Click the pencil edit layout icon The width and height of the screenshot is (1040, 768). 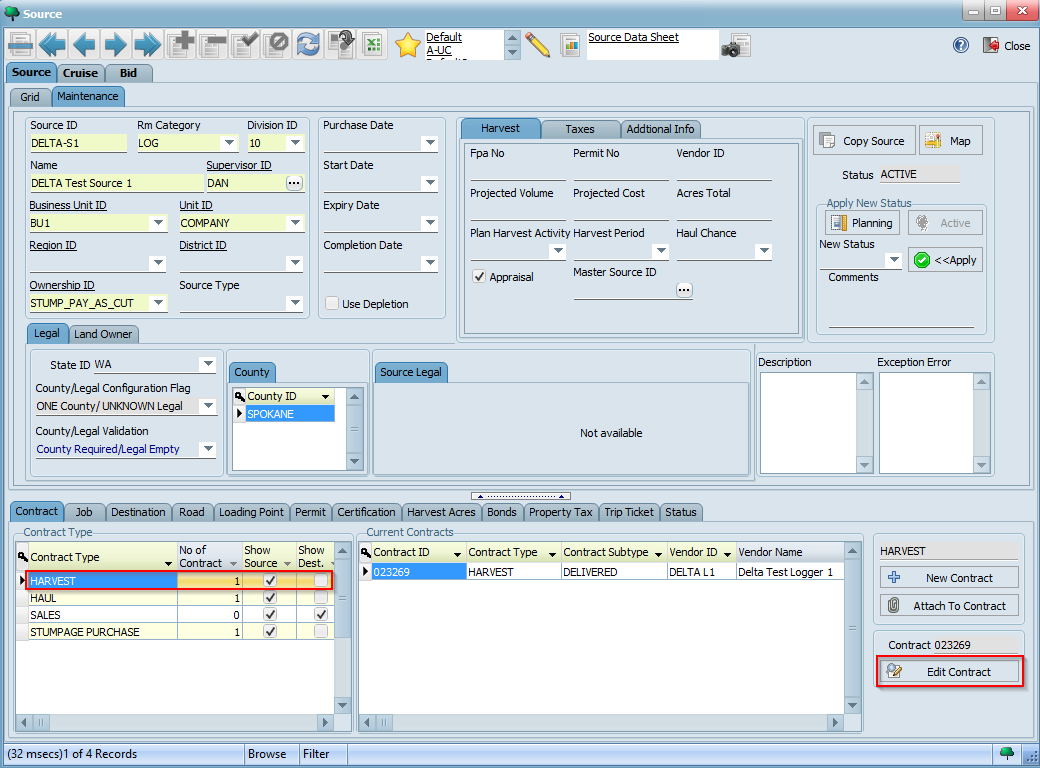click(537, 45)
